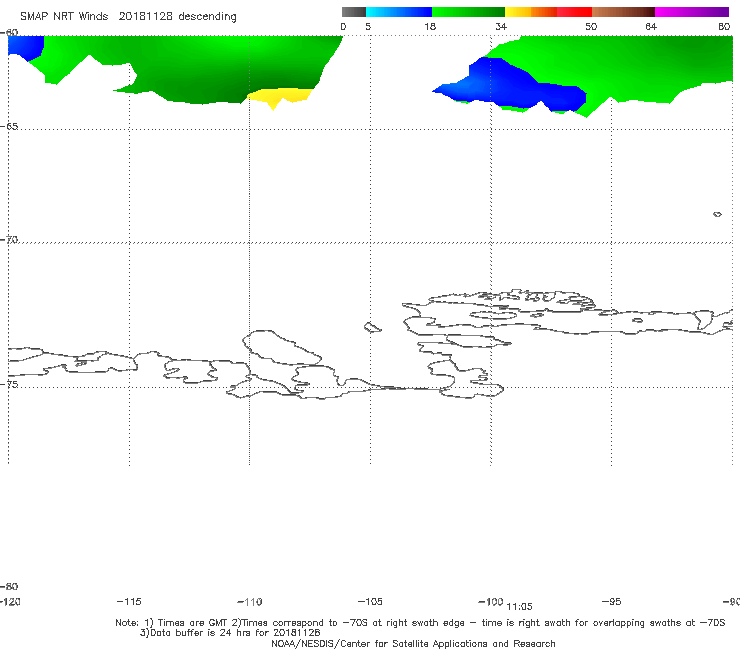Click the note line starting 'Note: 1) Times are GMT'
The image size is (740, 650).
click(420, 623)
